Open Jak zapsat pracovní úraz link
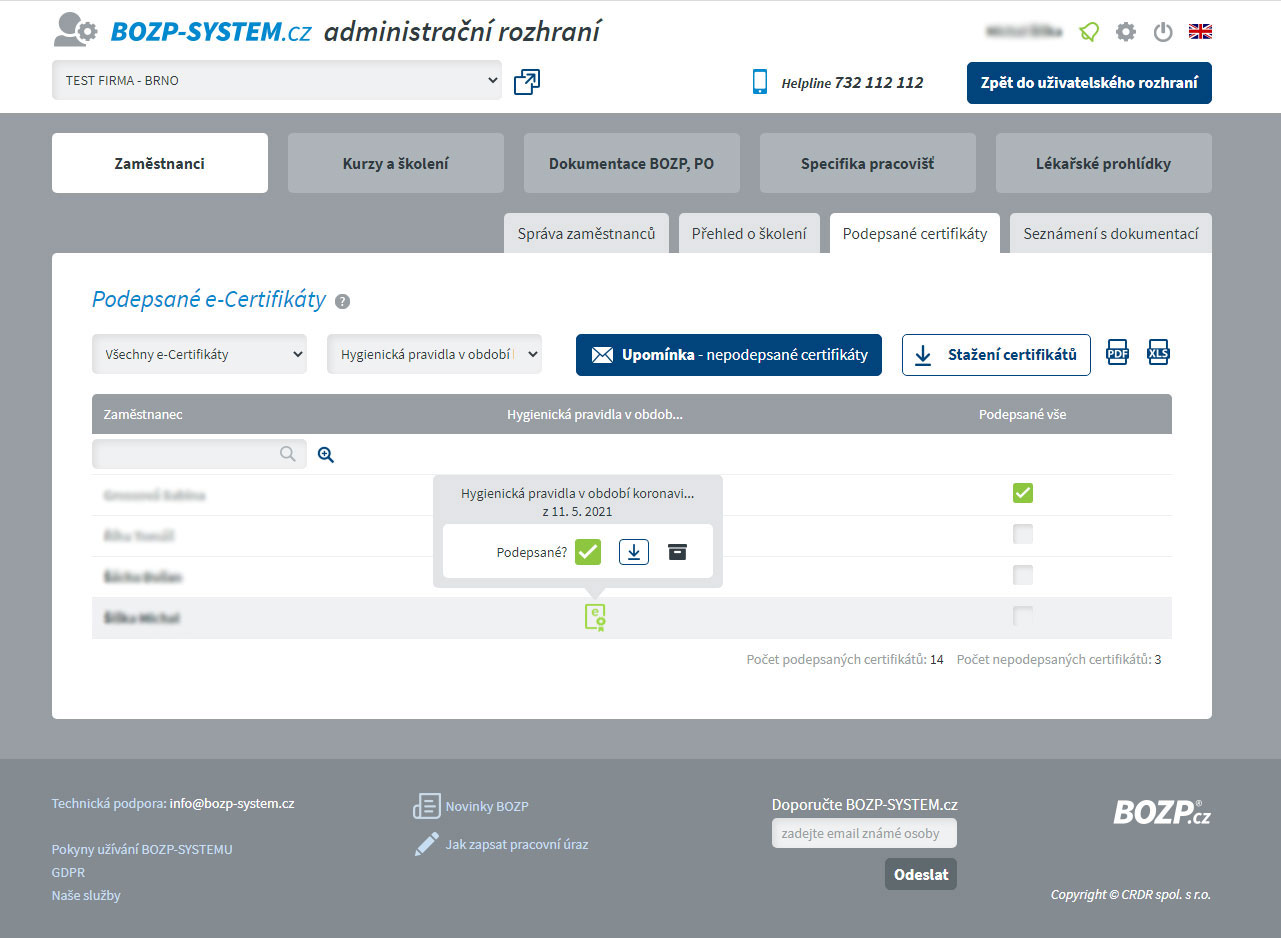The height and width of the screenshot is (938, 1281). [517, 844]
